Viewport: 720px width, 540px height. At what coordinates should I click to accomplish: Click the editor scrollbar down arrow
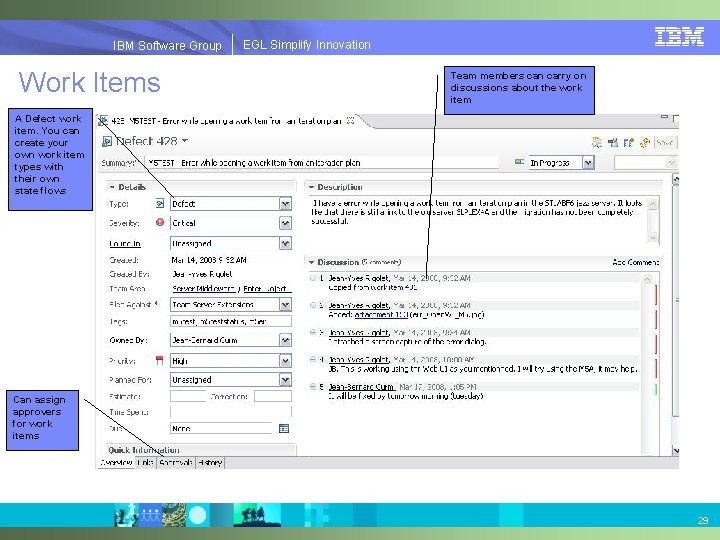[x=675, y=450]
